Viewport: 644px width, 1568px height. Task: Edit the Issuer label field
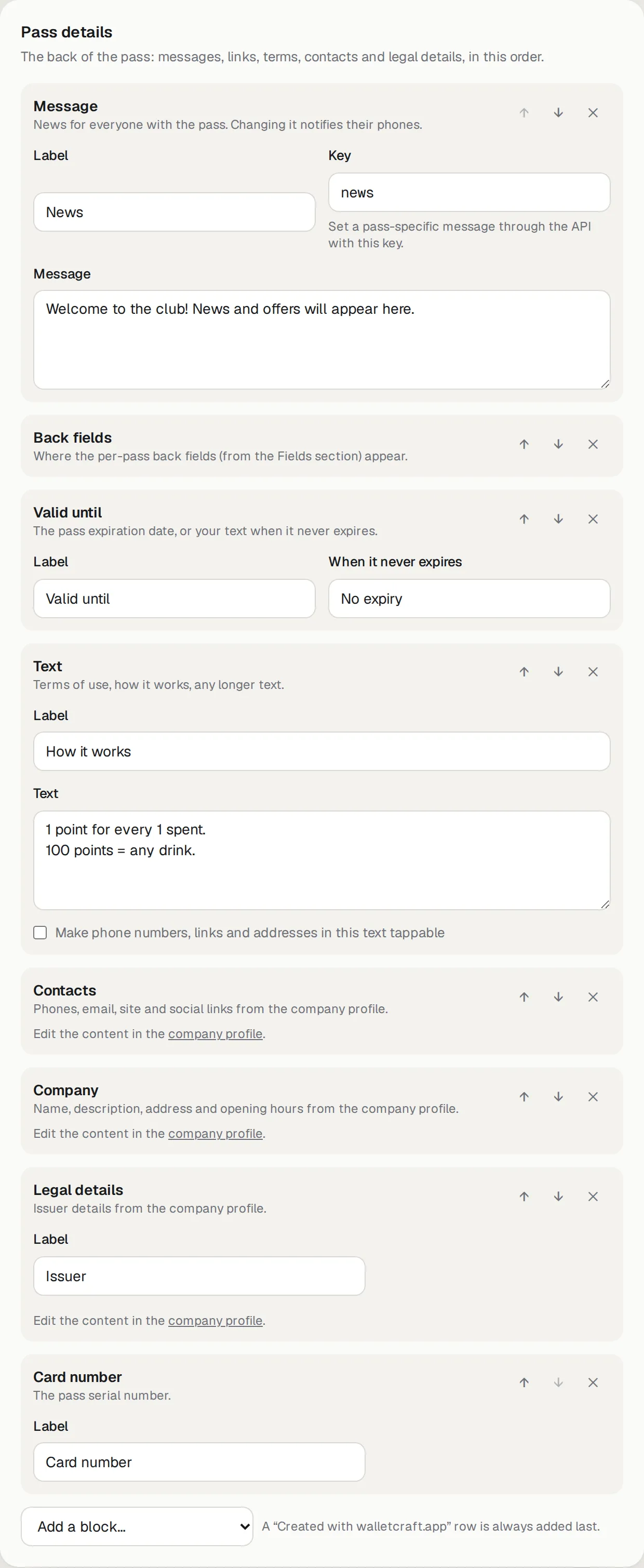pos(199,1277)
